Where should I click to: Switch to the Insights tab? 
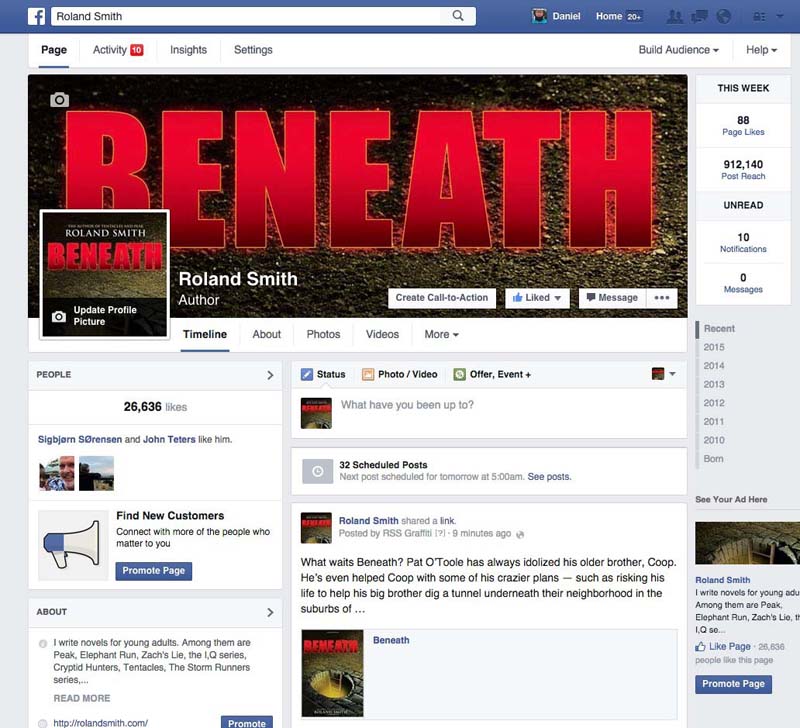(x=188, y=50)
